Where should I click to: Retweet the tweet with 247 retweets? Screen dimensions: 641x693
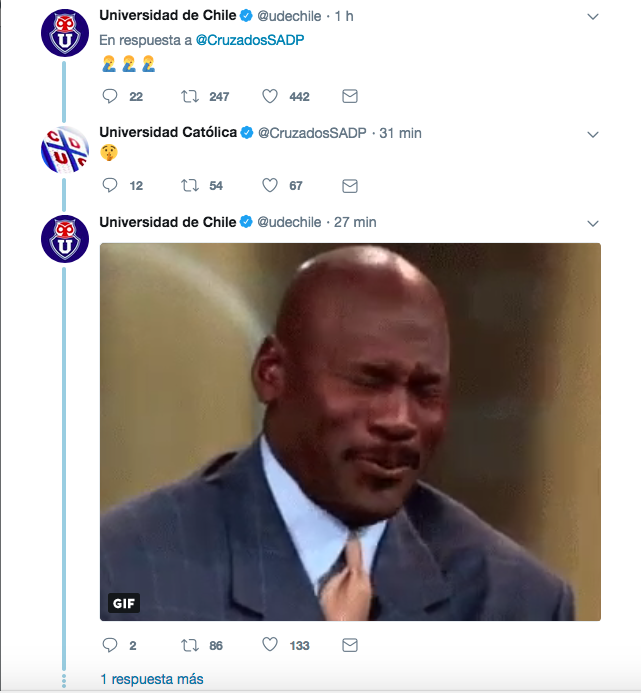pyautogui.click(x=190, y=96)
